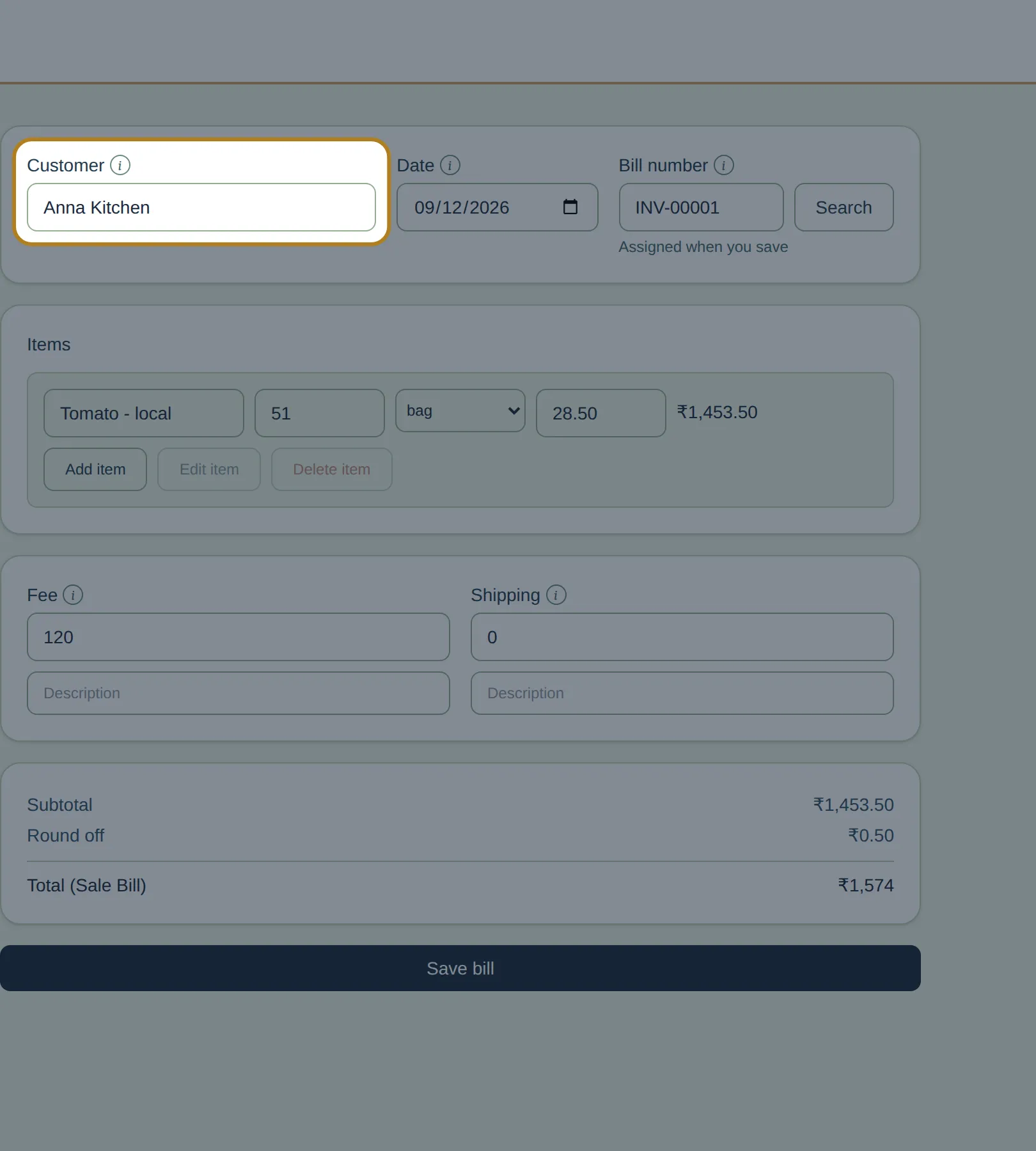Focus the Anna Kitchen customer field
Screen dimensions: 1036x1151
pos(201,207)
